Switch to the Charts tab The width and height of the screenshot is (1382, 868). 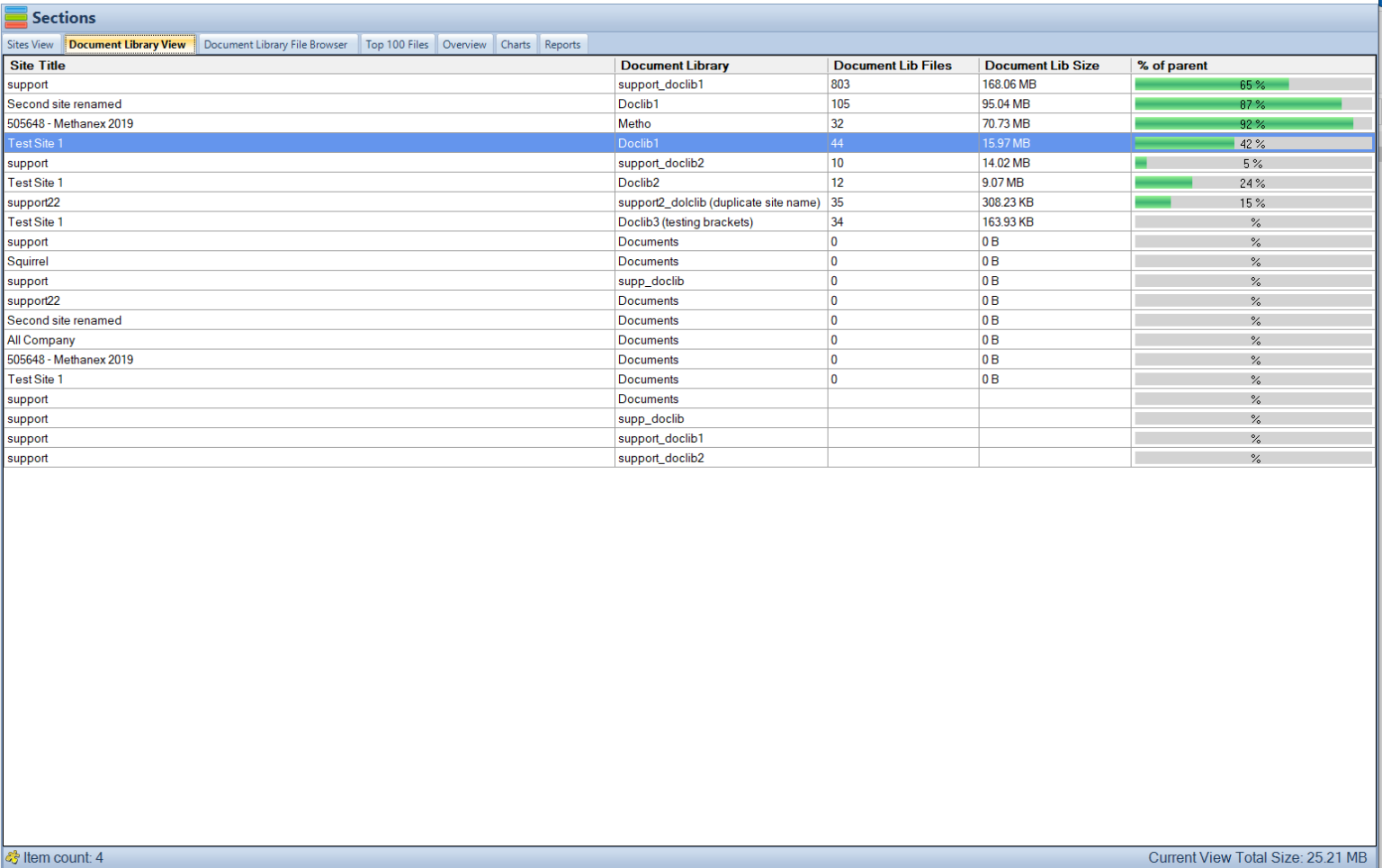pos(516,43)
